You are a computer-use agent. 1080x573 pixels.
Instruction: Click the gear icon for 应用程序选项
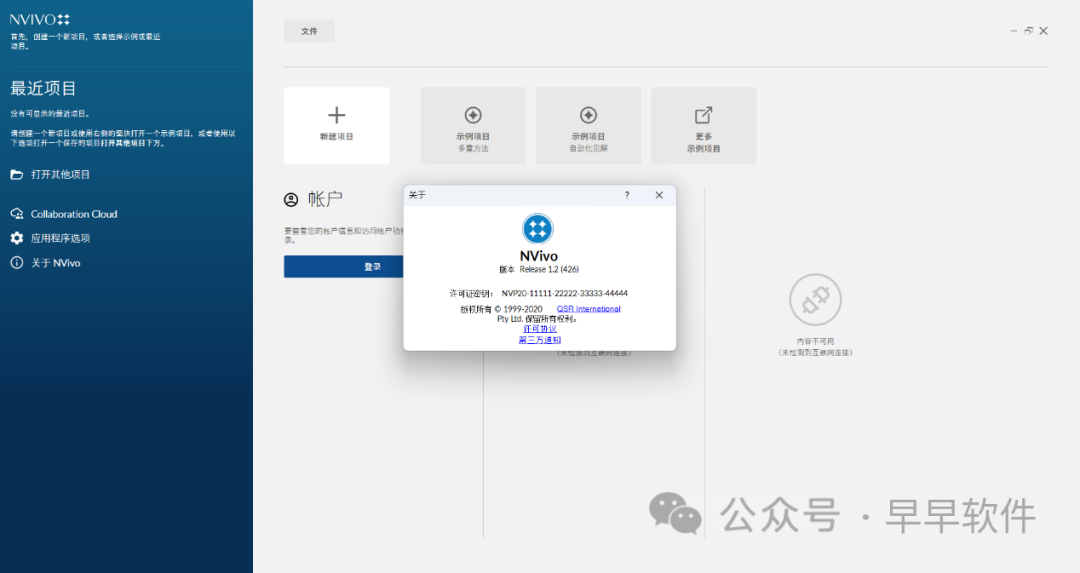16,238
